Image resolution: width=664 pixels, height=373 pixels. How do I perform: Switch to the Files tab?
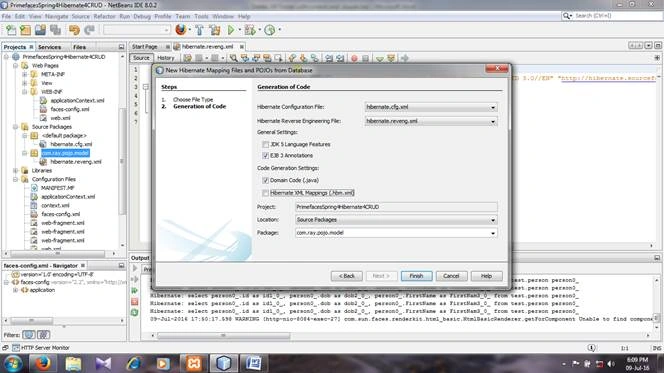click(x=79, y=47)
